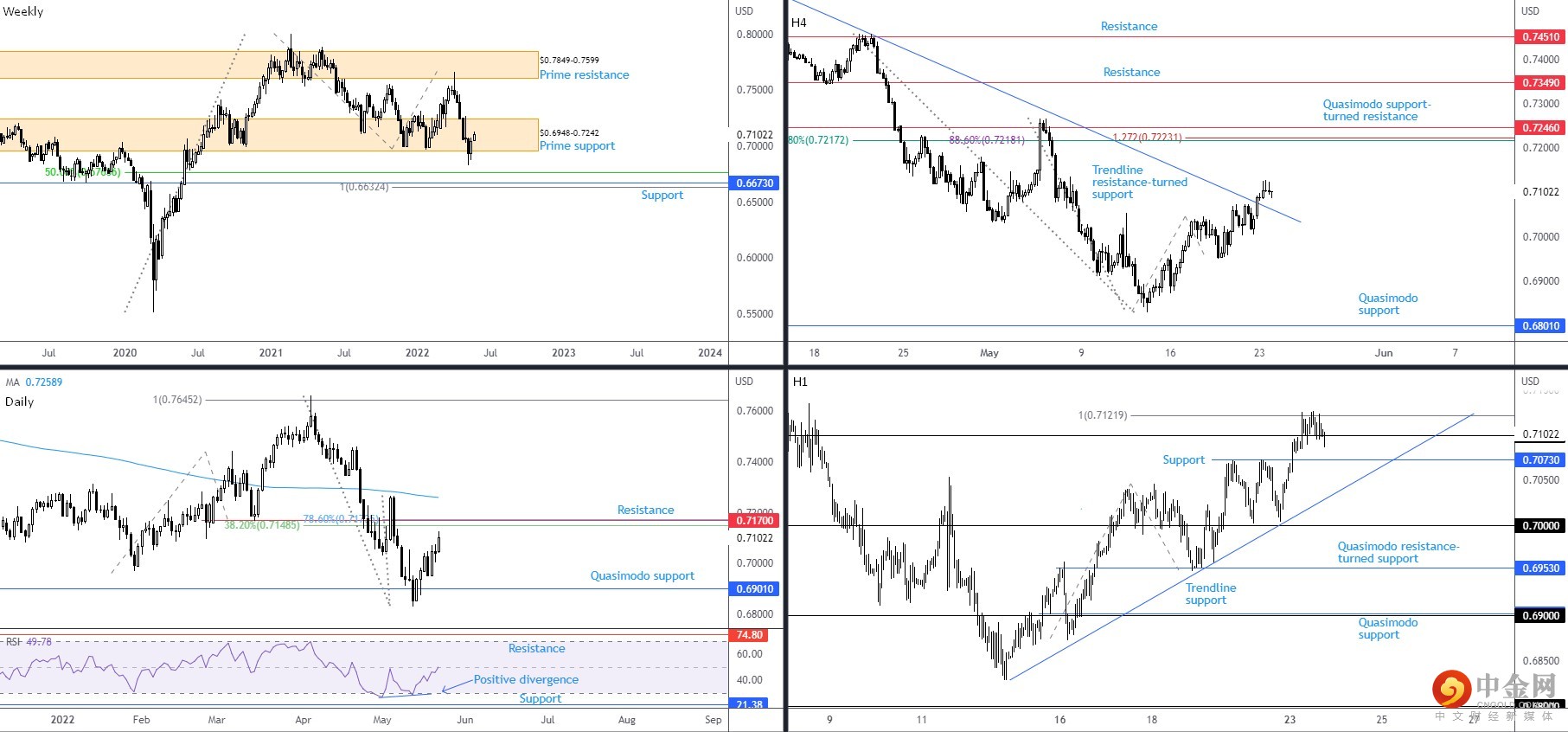Screen dimensions: 1568x732
Task: Click the 'Support' label in the RSI pane
Action: [540, 699]
